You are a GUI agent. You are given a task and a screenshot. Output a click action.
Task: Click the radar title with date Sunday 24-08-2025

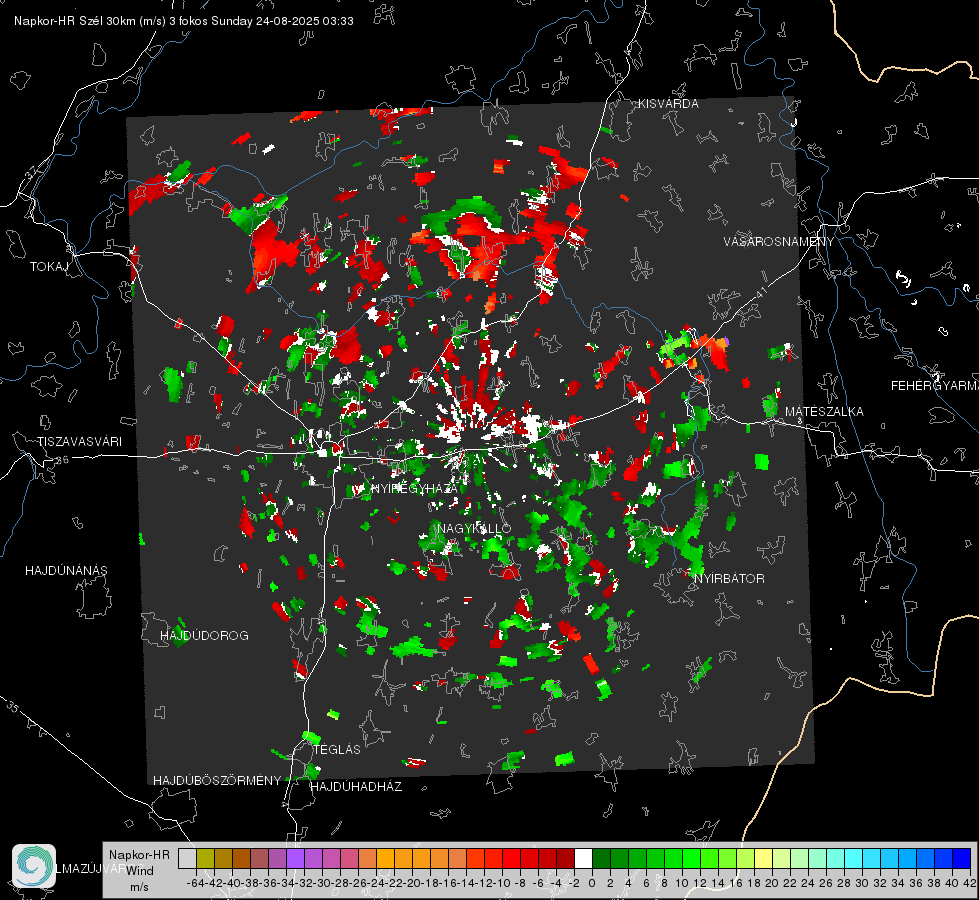pyautogui.click(x=184, y=21)
